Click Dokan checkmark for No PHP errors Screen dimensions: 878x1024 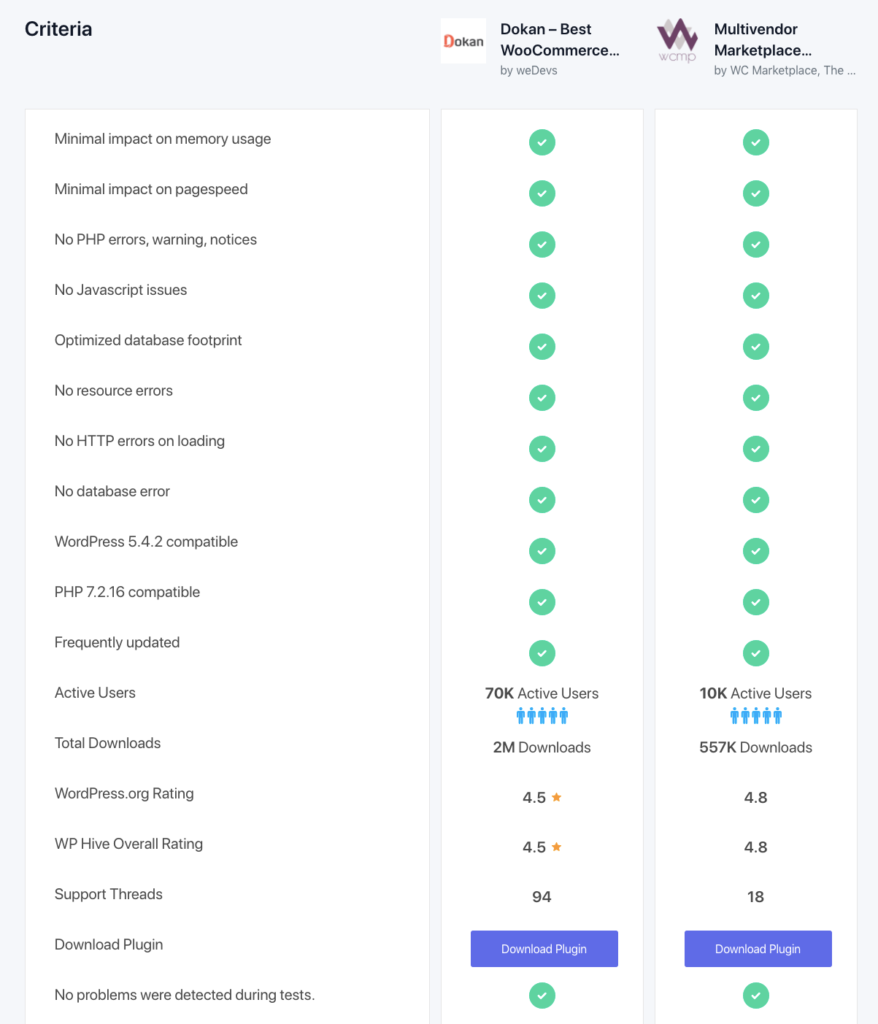542,244
